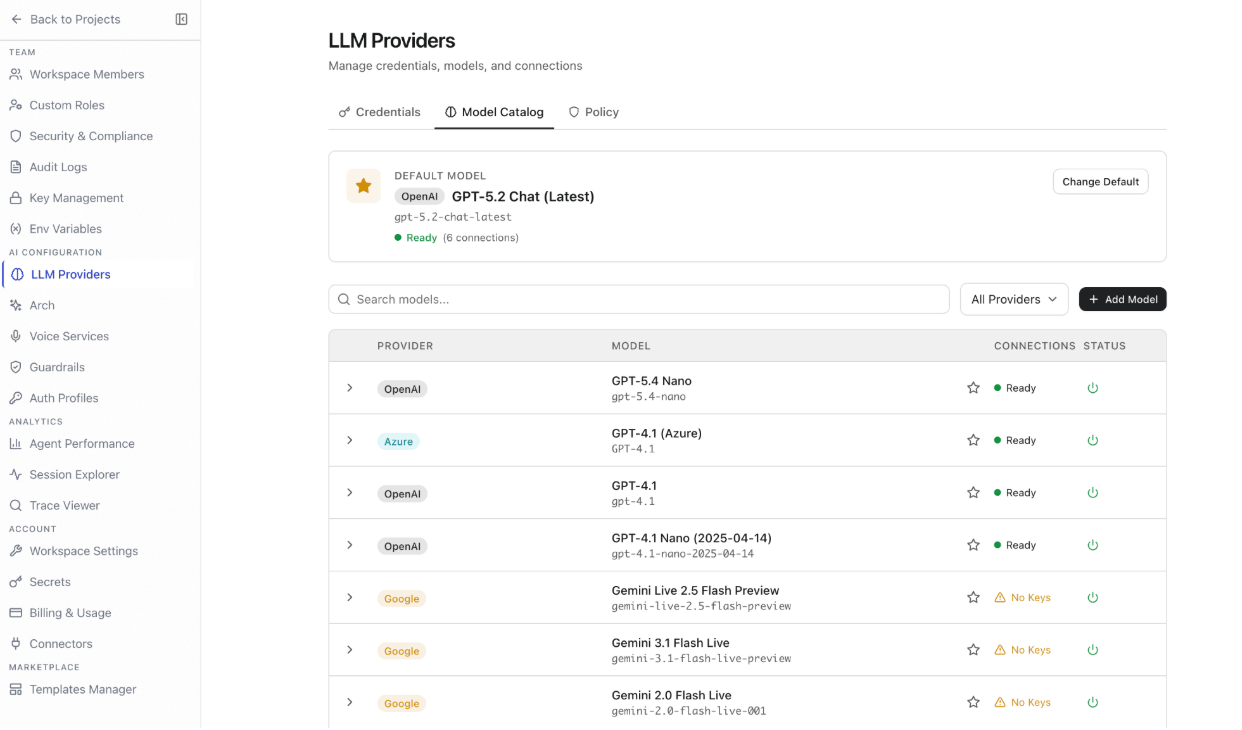The image size is (1242, 730).
Task: Expand the GPT-4.1 Nano (2025-04-14) row
Action: pos(350,545)
